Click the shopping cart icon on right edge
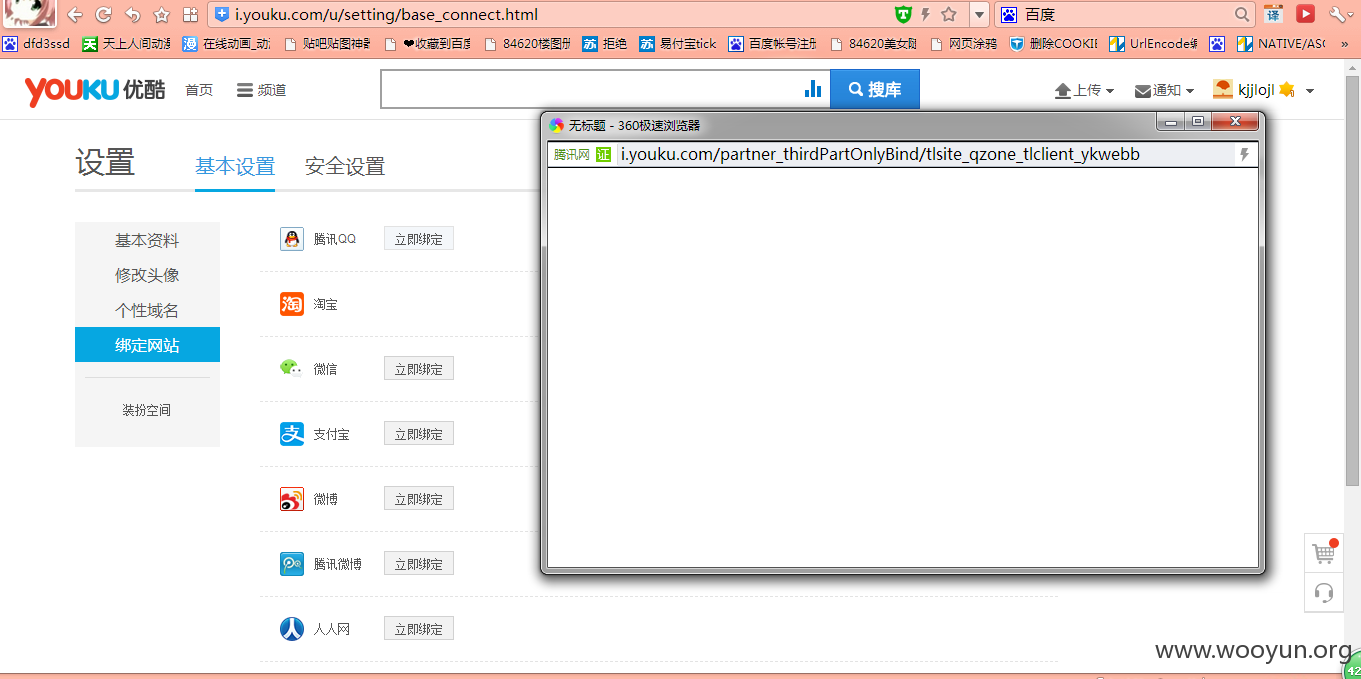1361x679 pixels. (1324, 553)
